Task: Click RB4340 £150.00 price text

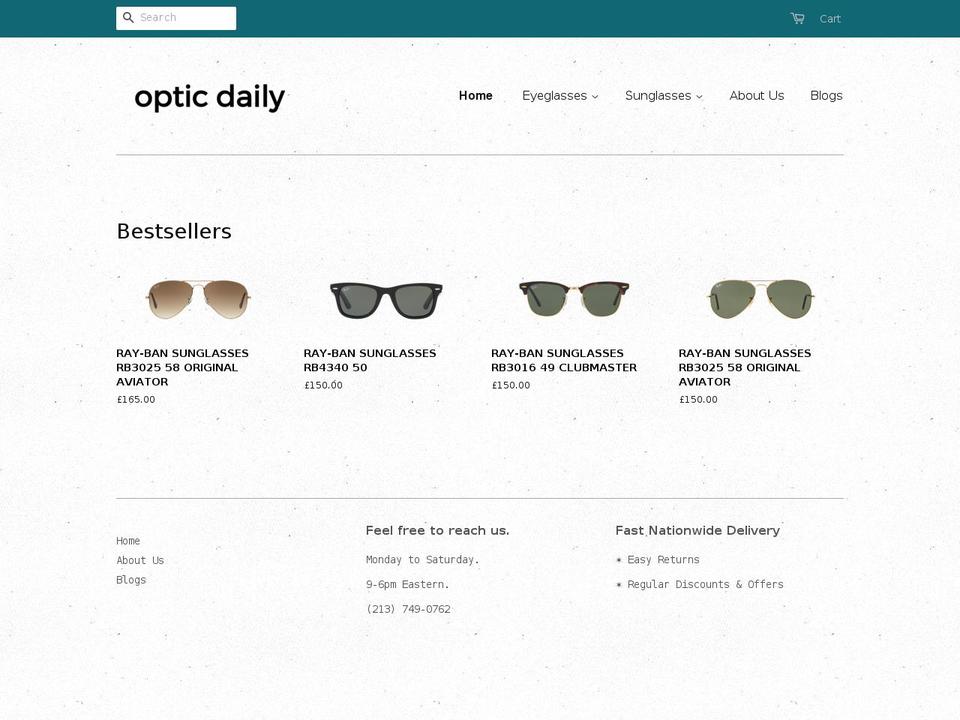Action: point(323,385)
